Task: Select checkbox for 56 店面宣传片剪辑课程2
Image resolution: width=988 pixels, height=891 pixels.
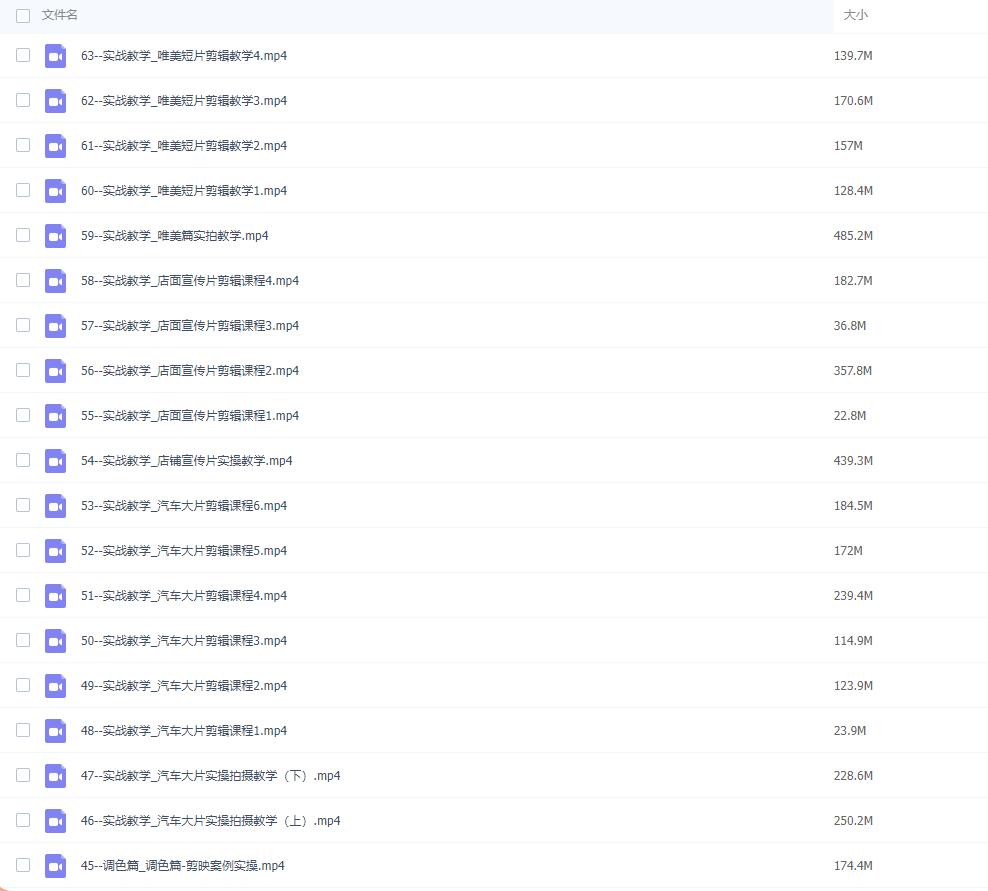Action: tap(23, 370)
